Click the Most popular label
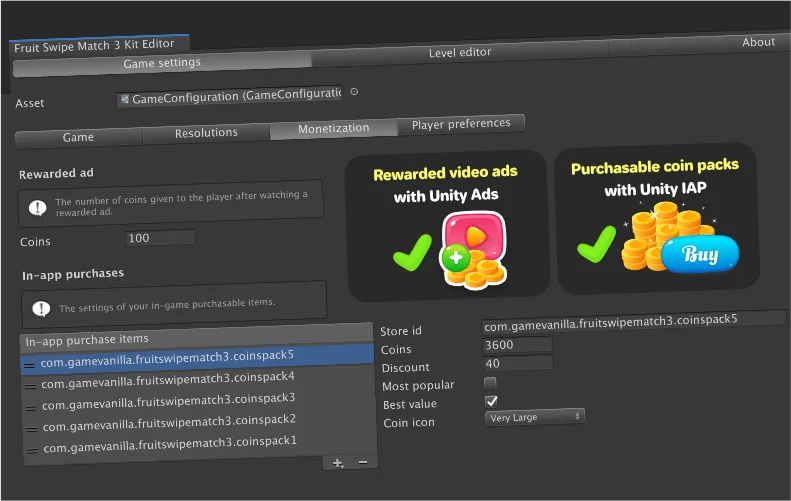Screen dimensions: 791x501 point(418,386)
